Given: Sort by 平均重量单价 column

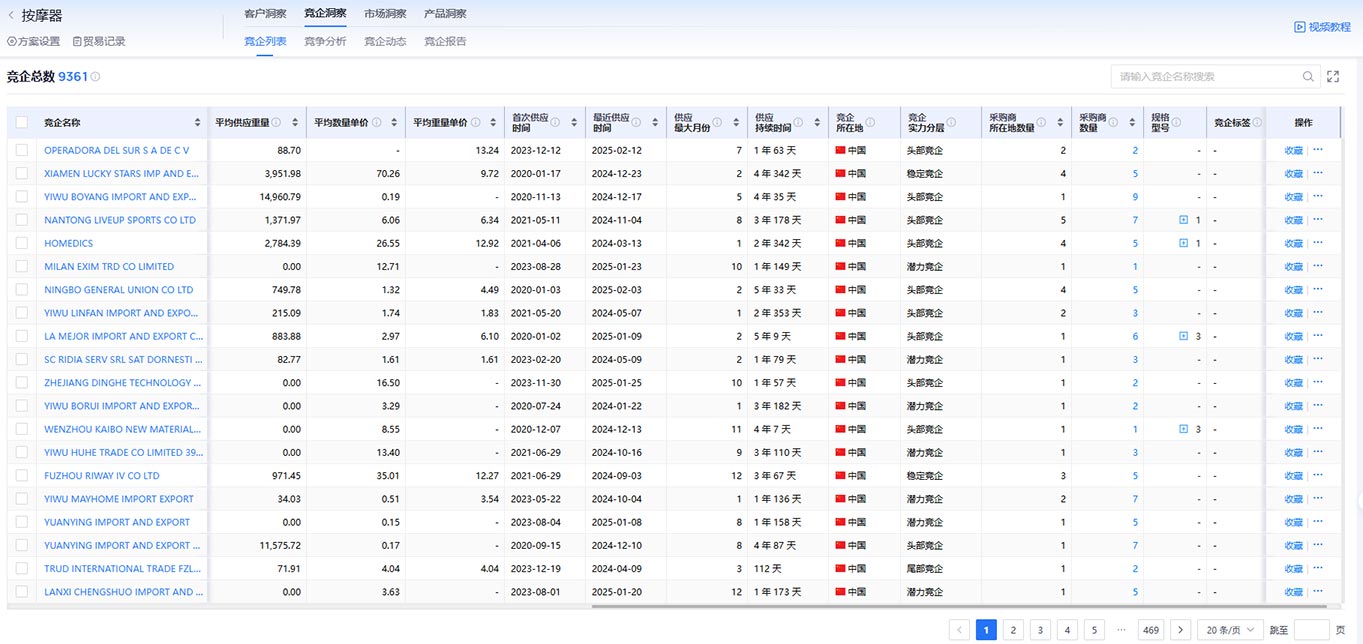Looking at the screenshot, I should pos(493,122).
